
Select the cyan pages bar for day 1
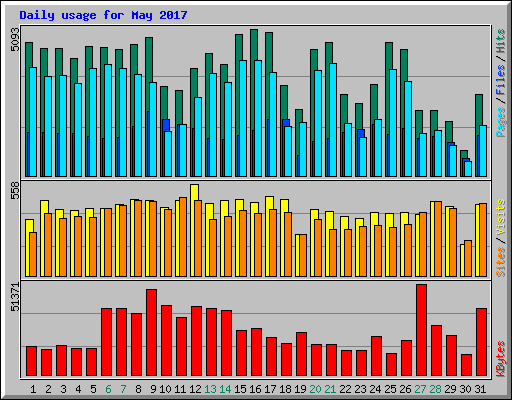[x=33, y=122]
